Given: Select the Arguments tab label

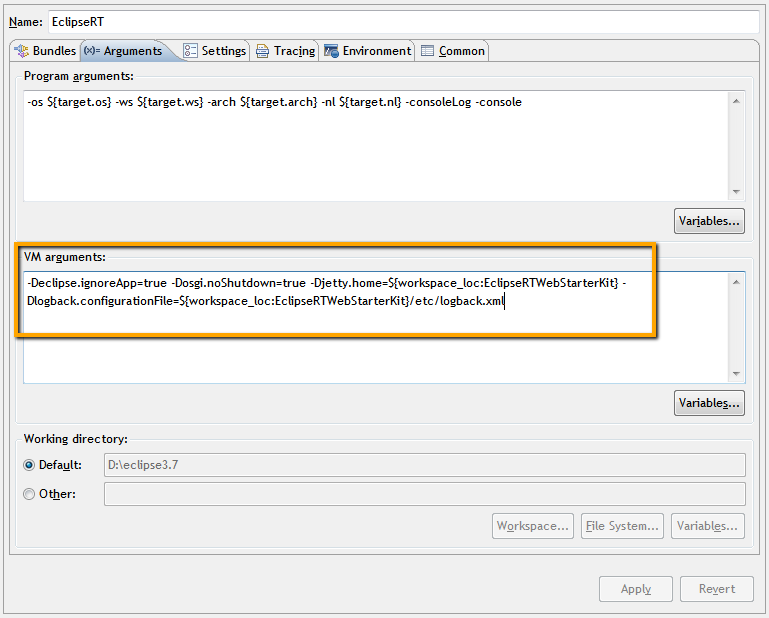Looking at the screenshot, I should pyautogui.click(x=133, y=51).
